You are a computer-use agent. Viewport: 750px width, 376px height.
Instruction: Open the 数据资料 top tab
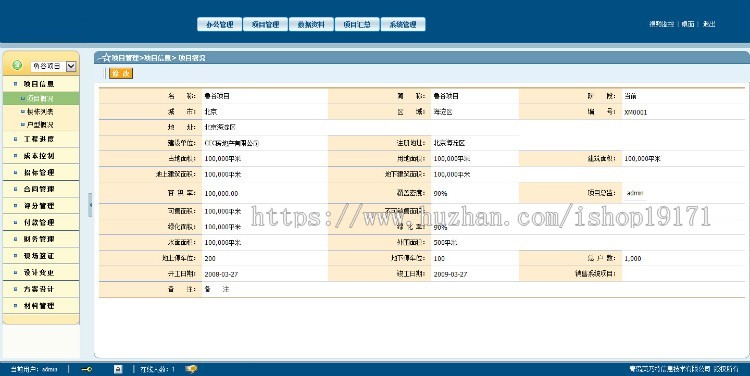coord(311,24)
